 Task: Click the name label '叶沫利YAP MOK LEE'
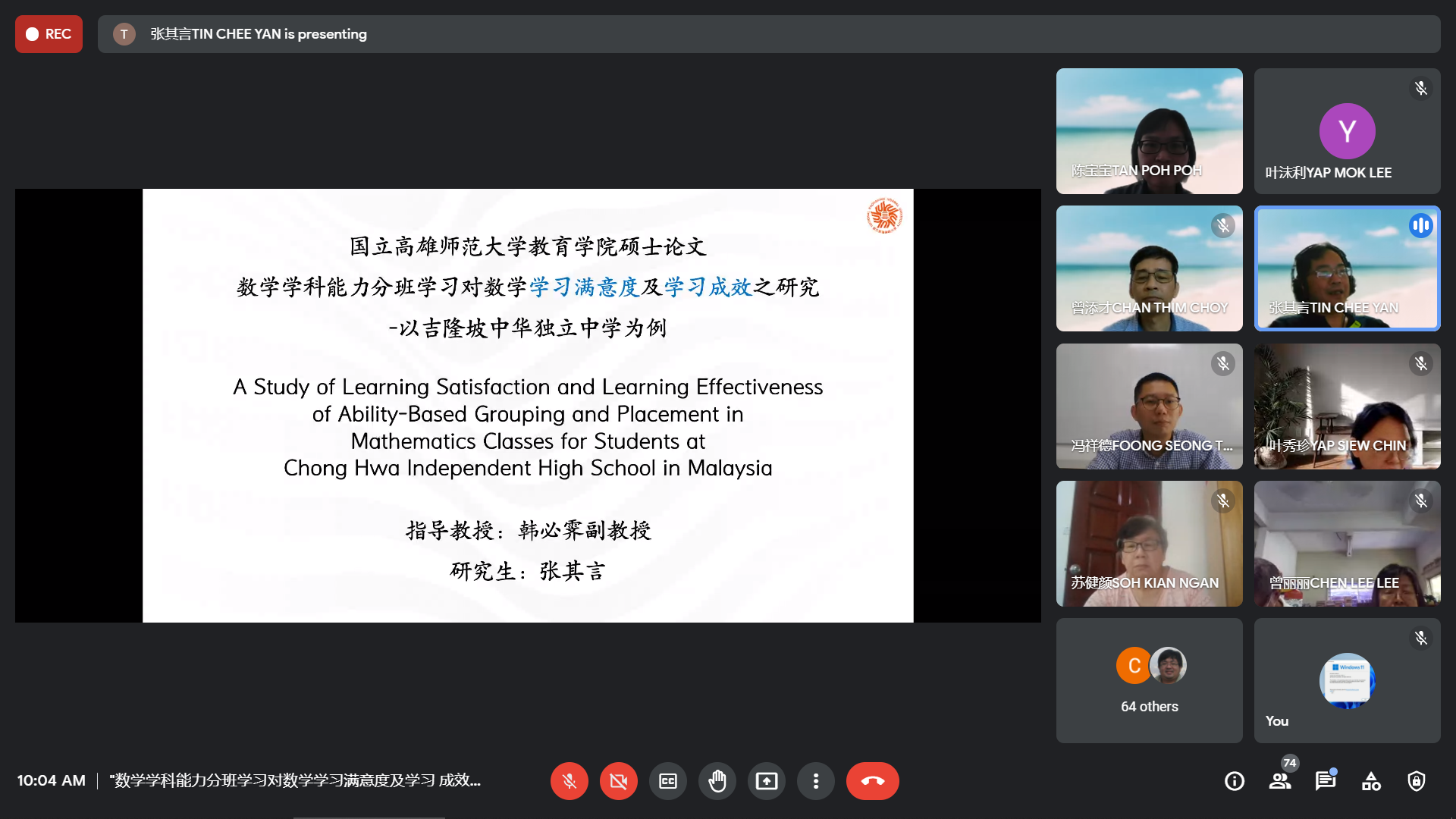(x=1329, y=173)
